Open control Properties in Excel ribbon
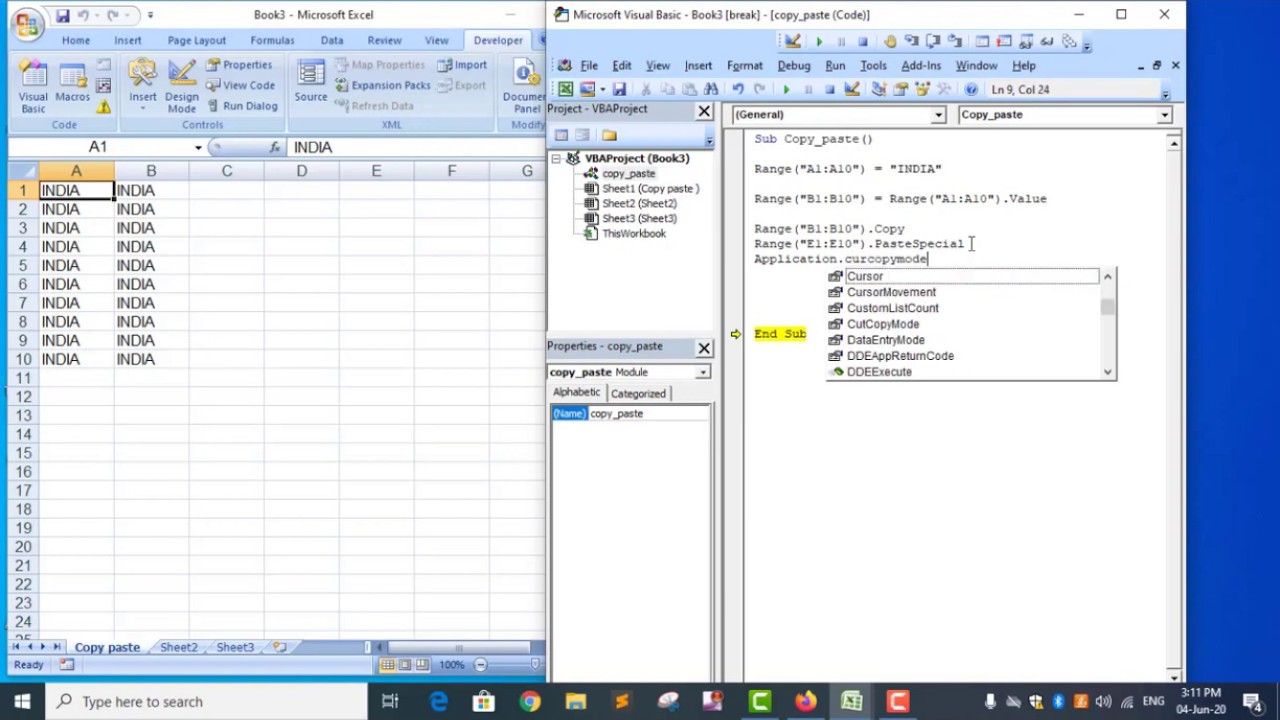This screenshot has width=1280, height=720. pyautogui.click(x=239, y=65)
